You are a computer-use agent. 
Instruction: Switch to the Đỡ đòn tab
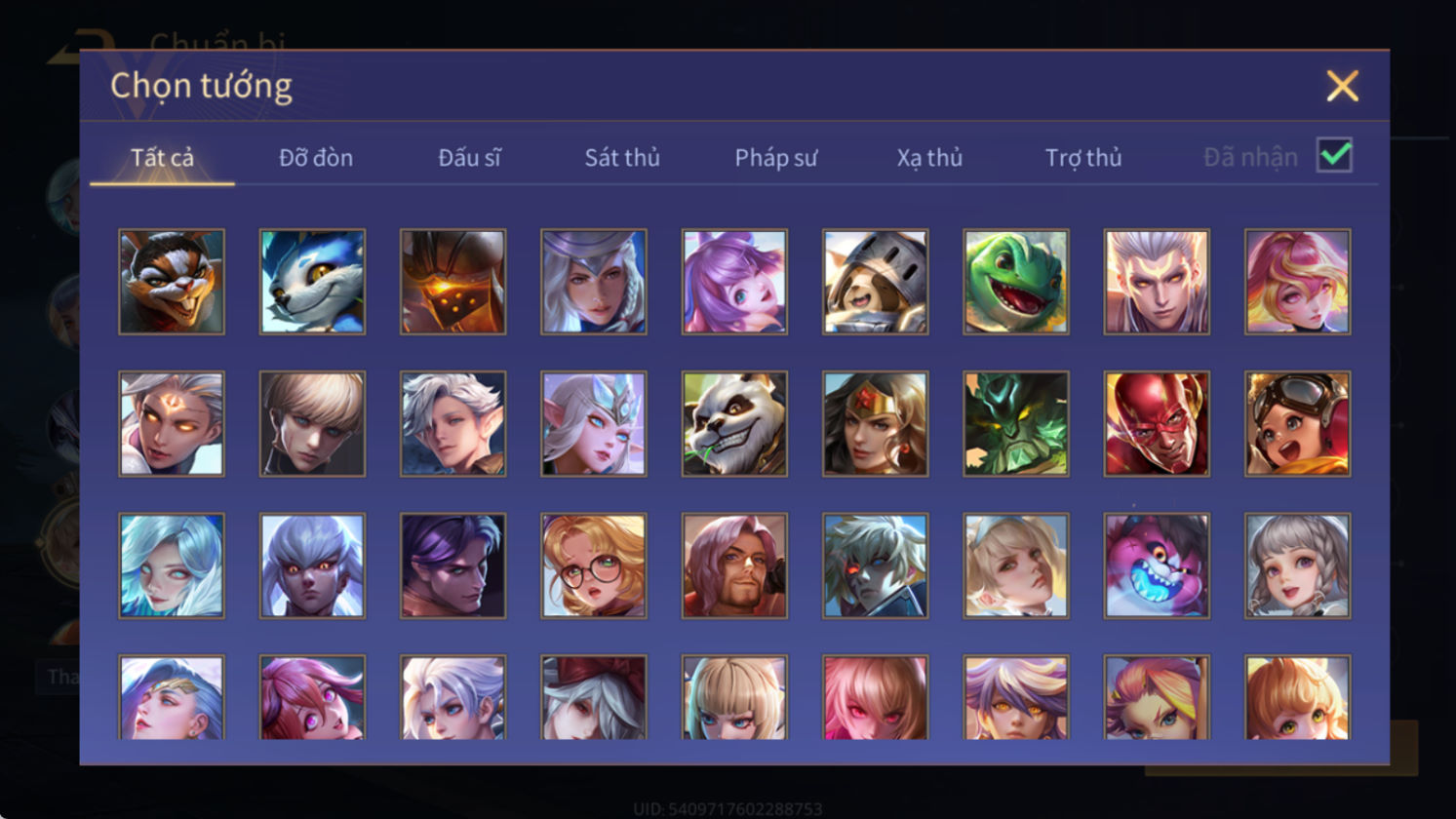click(x=316, y=157)
